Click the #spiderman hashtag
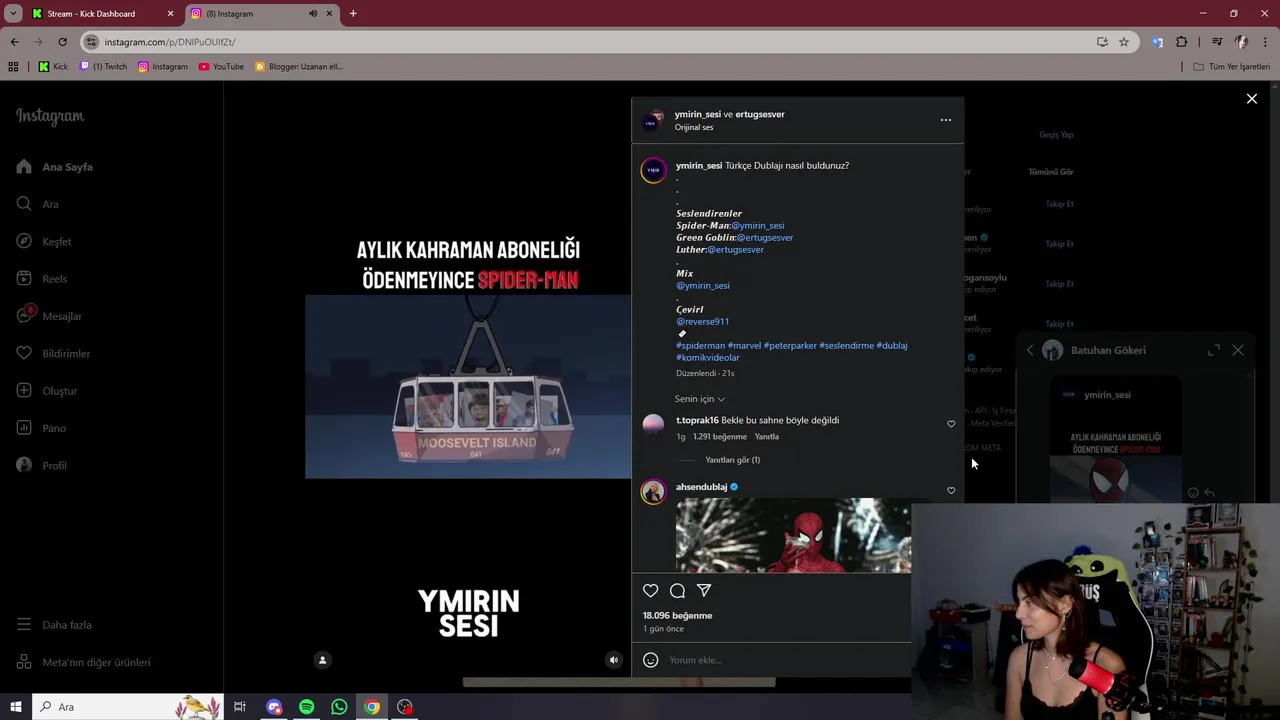1280x720 pixels. pos(700,346)
